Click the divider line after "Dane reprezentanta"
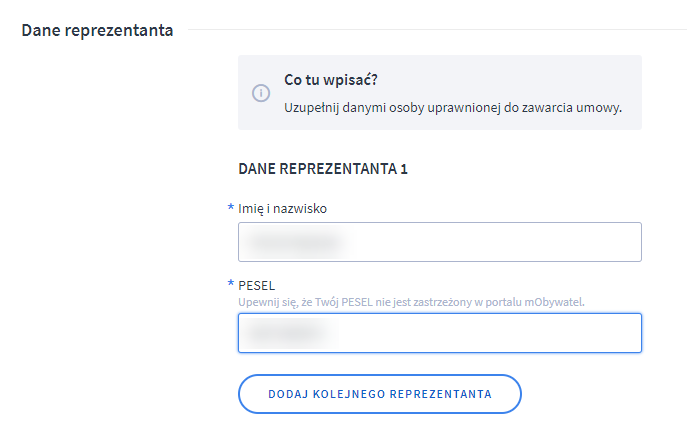Image resolution: width=687 pixels, height=439 pixels. 430,30
